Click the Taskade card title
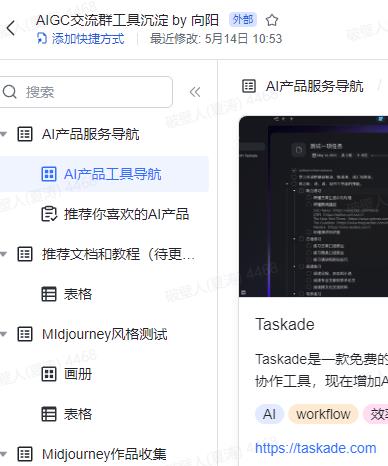The width and height of the screenshot is (388, 466). 285,324
